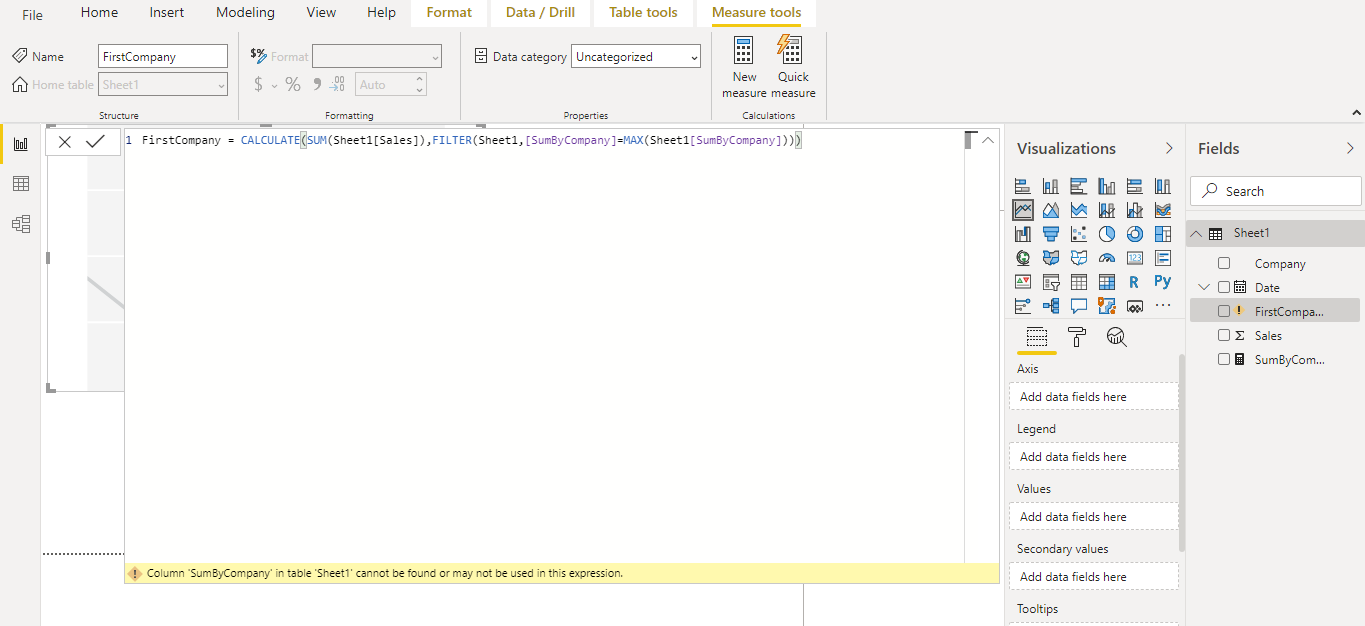
Task: Switch to the Insert ribbon tab
Action: click(167, 13)
